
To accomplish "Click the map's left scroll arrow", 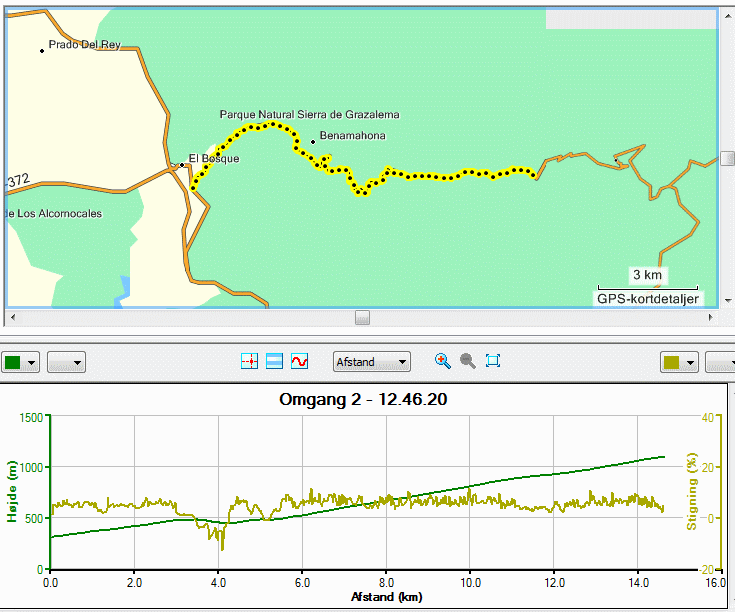I will coord(13,317).
